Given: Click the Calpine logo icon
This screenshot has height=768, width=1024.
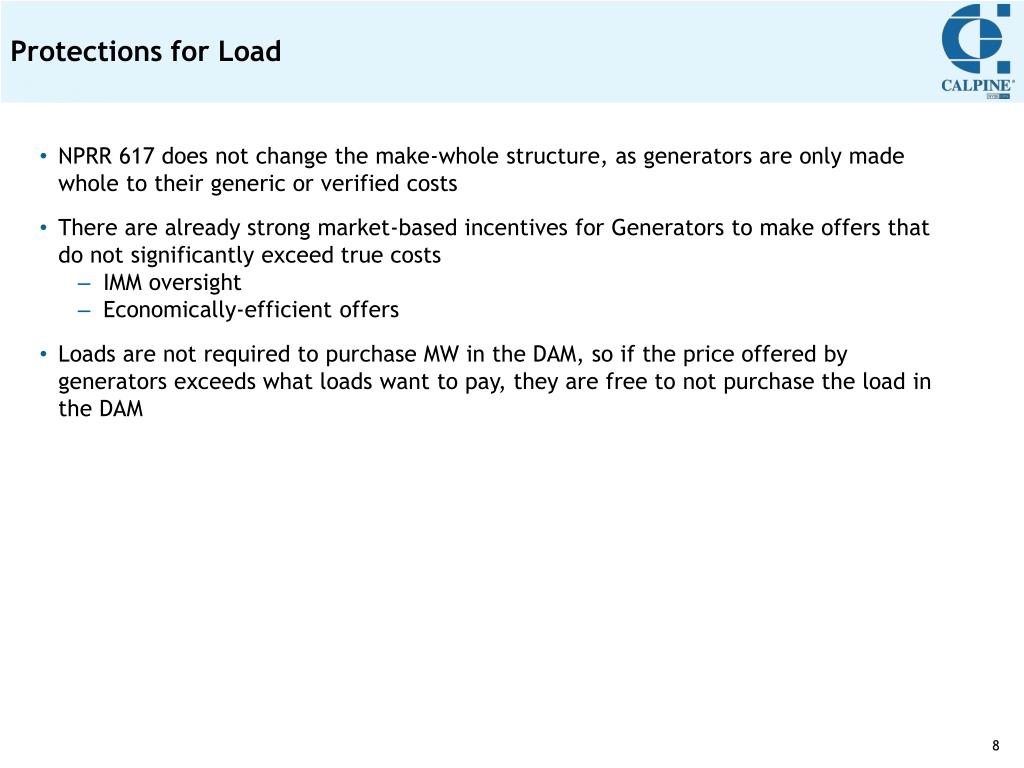Looking at the screenshot, I should click(976, 39).
